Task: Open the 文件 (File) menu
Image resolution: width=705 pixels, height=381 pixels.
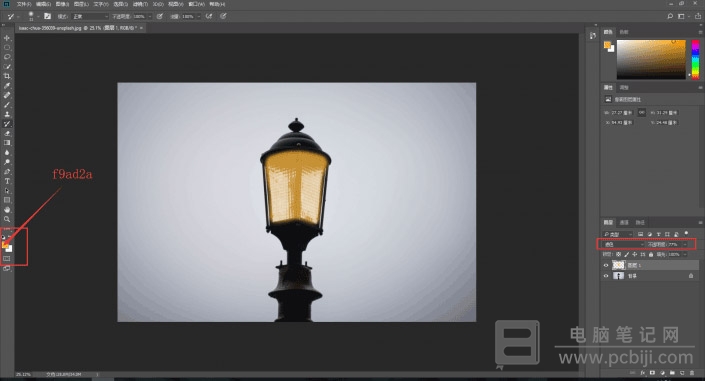Action: click(x=24, y=4)
